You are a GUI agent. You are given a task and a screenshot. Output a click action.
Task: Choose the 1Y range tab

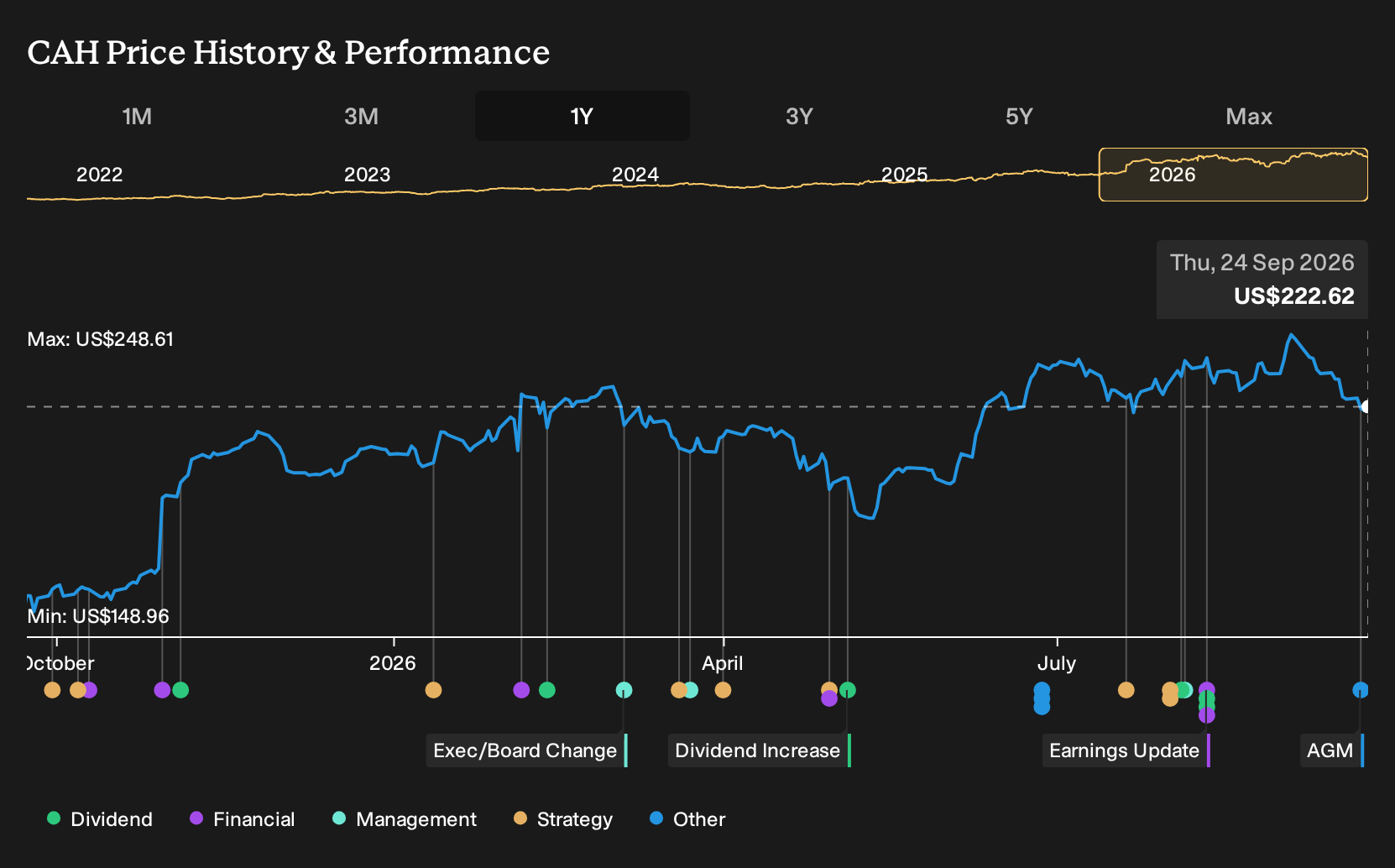pyautogui.click(x=583, y=116)
